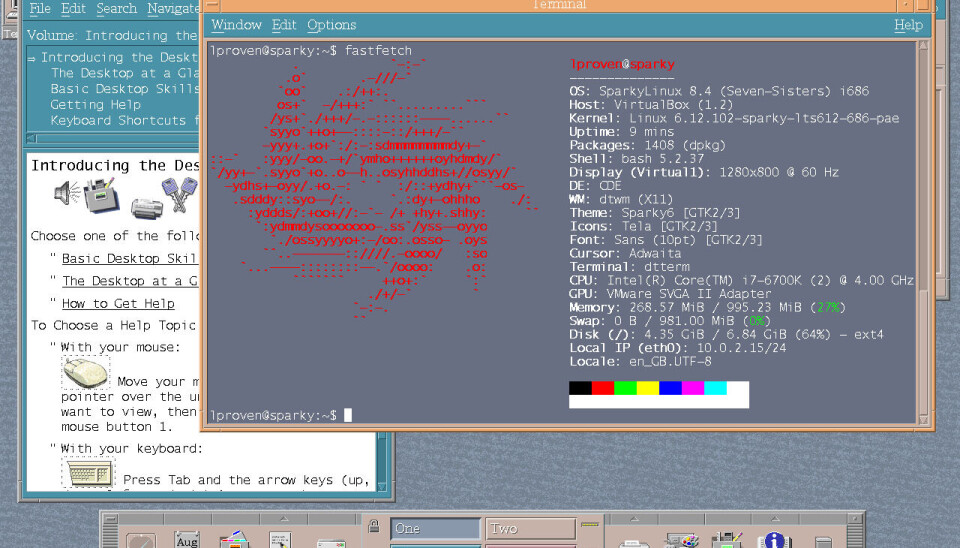
Task: Open Application Manager icon on front panel
Action: pyautogui.click(x=727, y=539)
